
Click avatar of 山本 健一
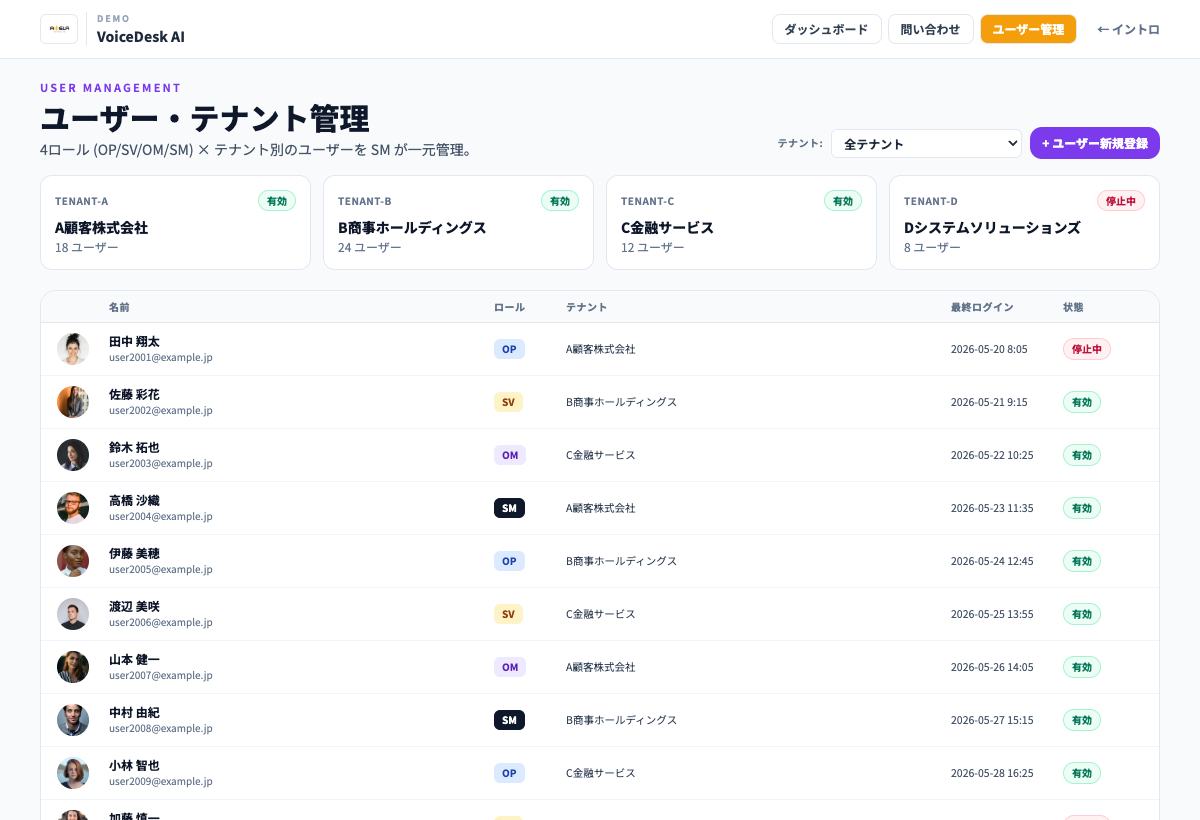pyautogui.click(x=73, y=667)
